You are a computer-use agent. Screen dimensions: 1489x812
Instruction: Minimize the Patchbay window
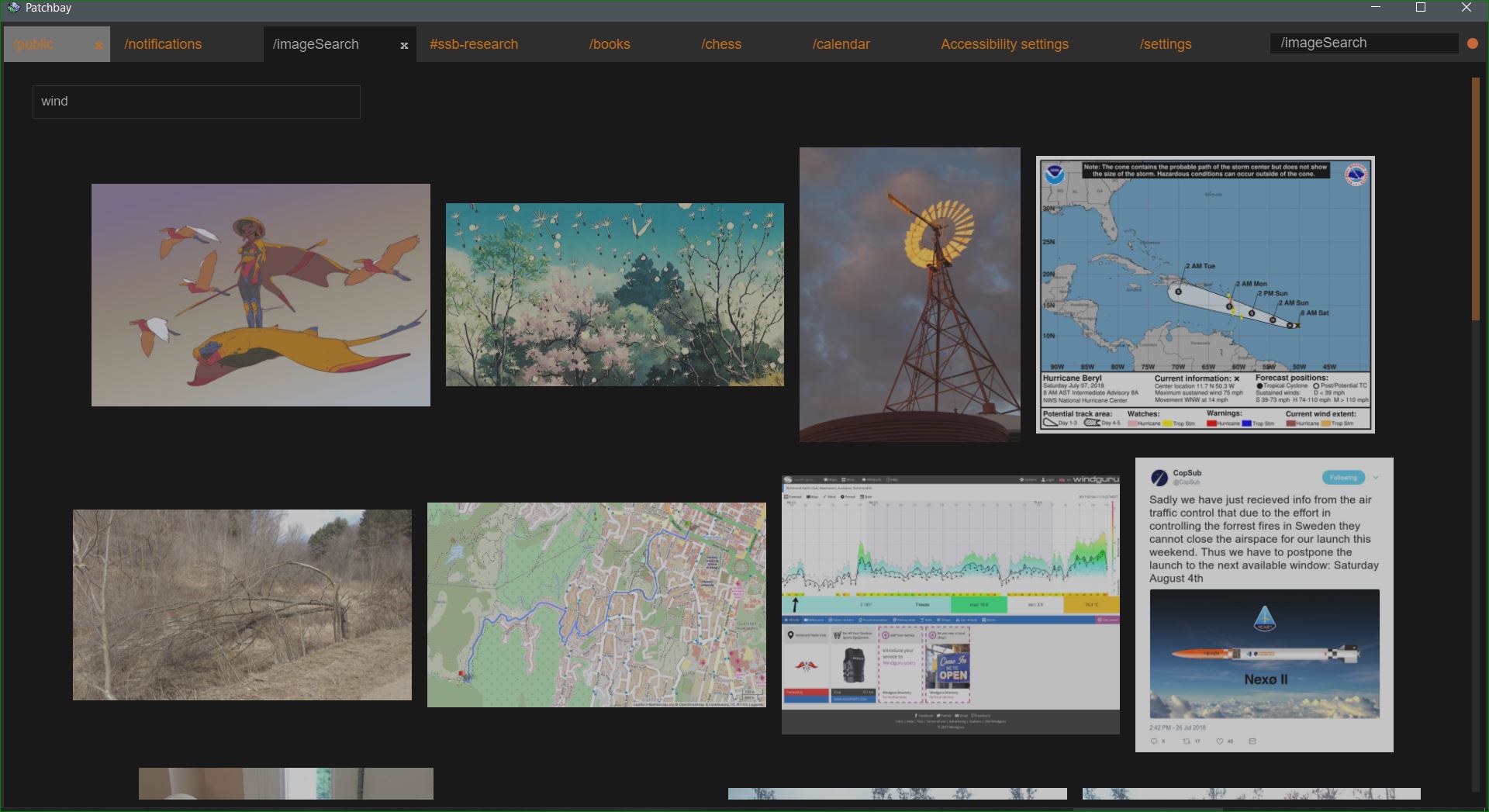(1376, 8)
